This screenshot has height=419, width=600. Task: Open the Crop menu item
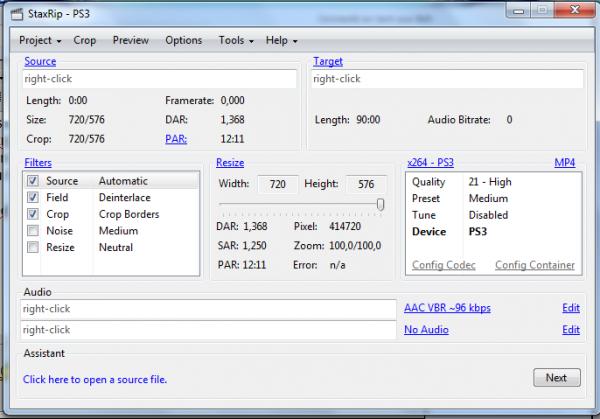click(85, 40)
